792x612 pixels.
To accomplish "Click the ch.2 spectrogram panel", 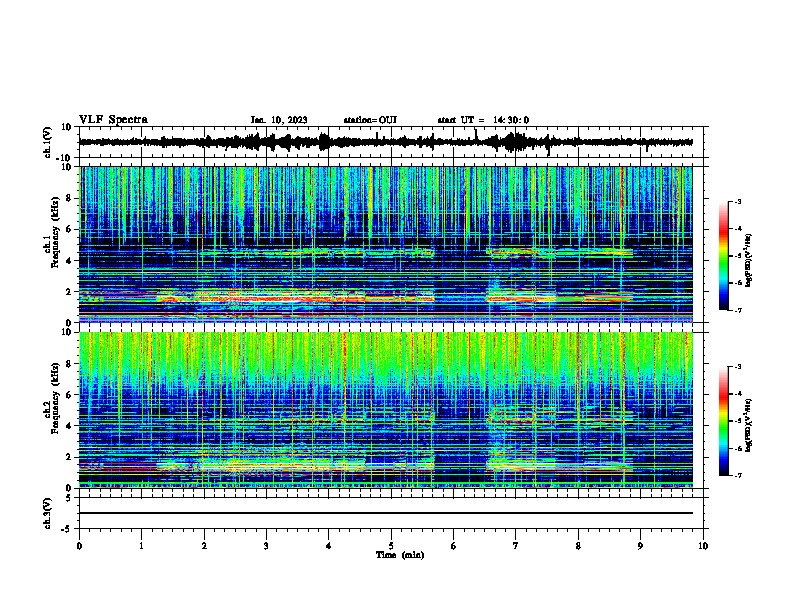I will 391,410.
